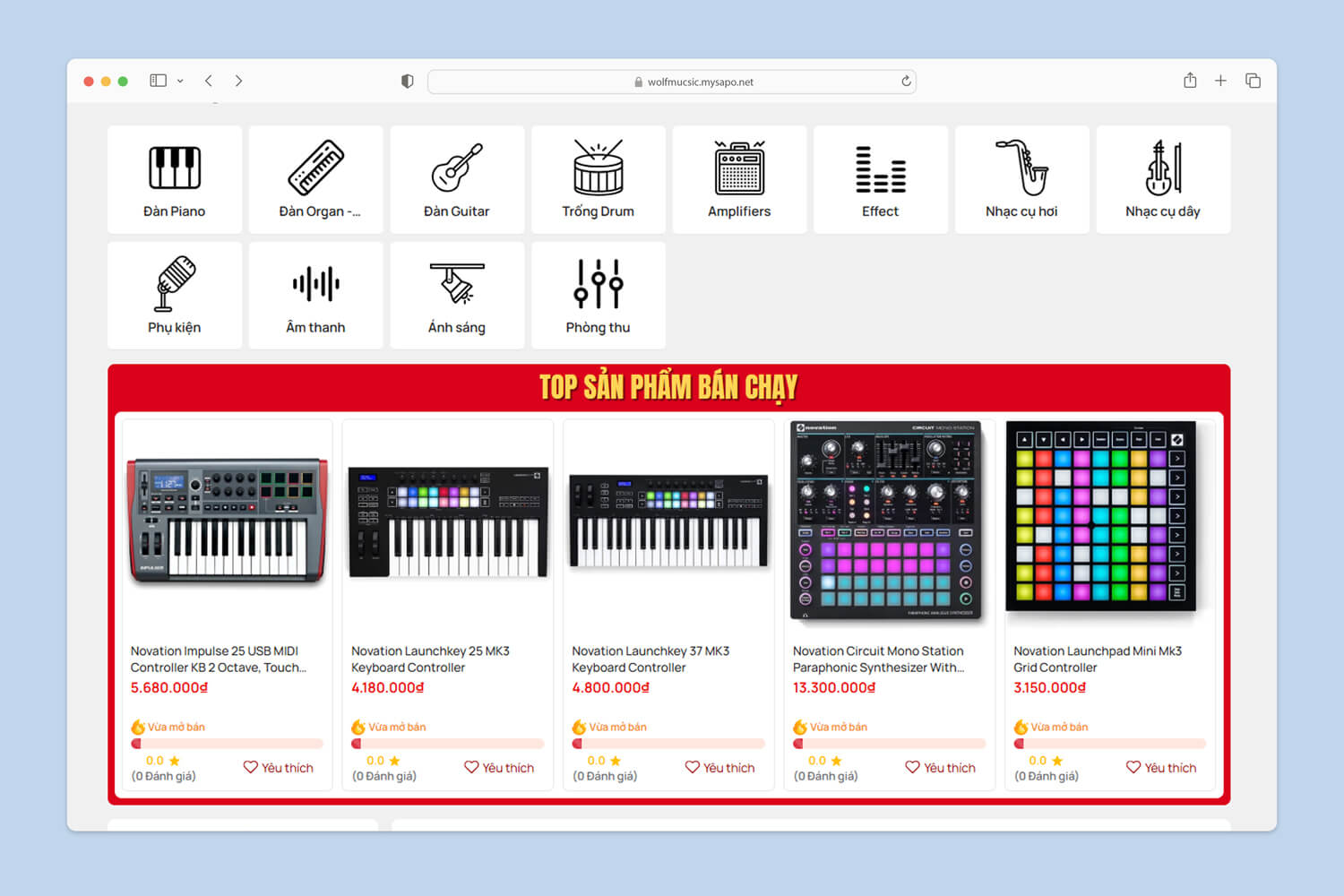
Task: Open the Âm thanh category tile
Action: click(x=315, y=295)
